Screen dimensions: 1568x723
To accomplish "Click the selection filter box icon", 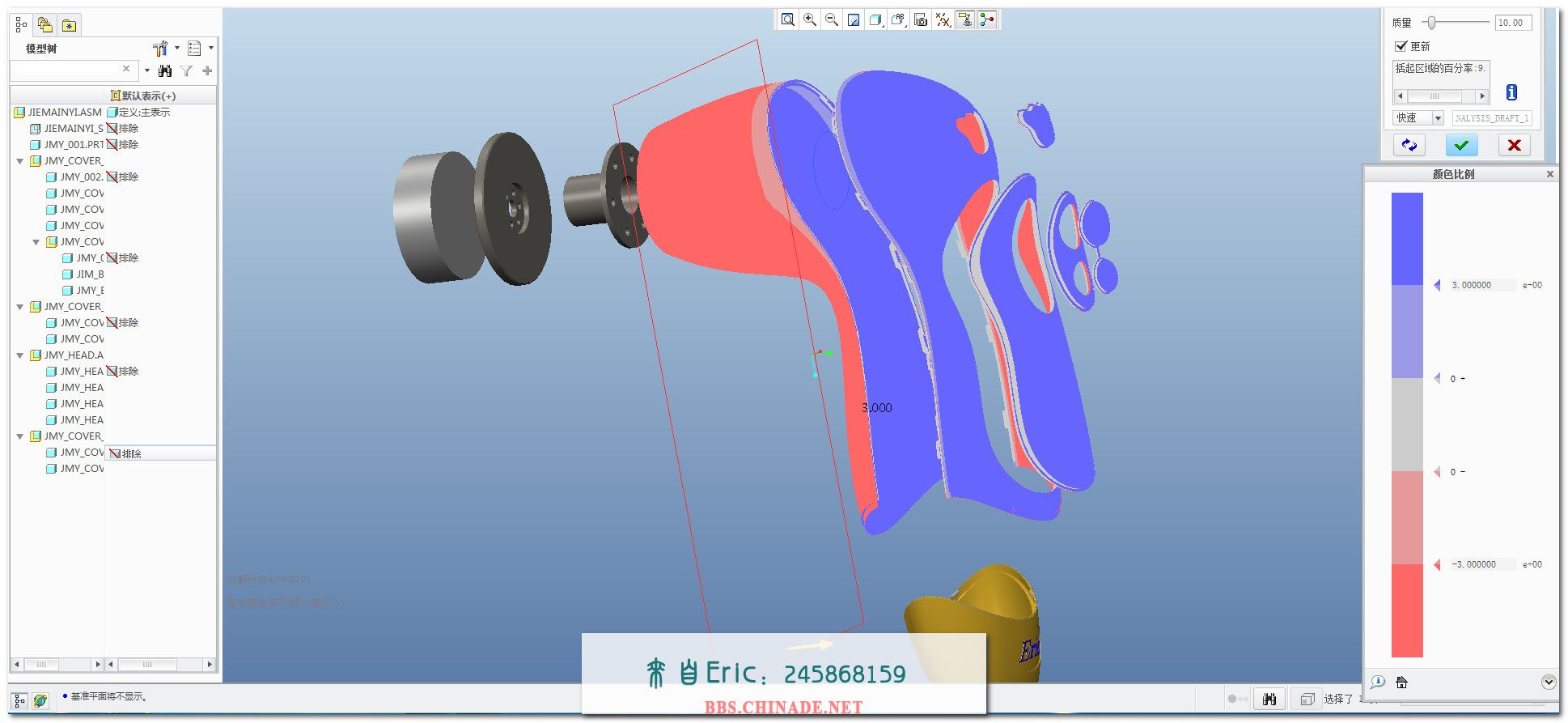I will pos(1307,699).
